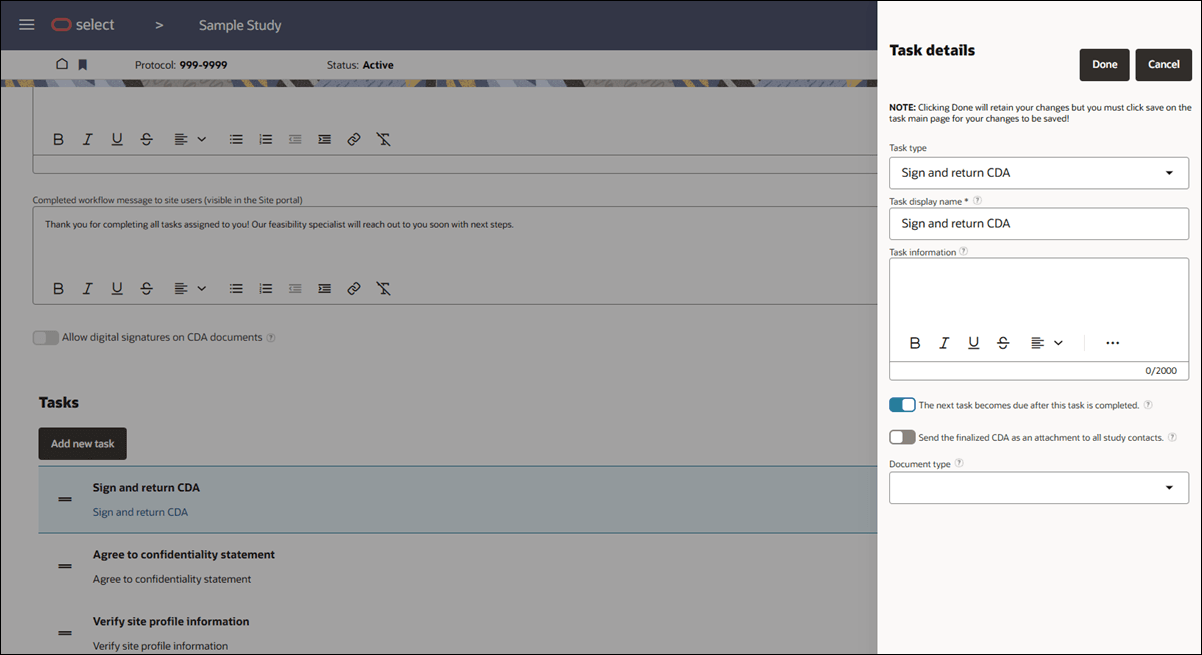
Task: Select the Sign and return CDA task row
Action: 458,499
